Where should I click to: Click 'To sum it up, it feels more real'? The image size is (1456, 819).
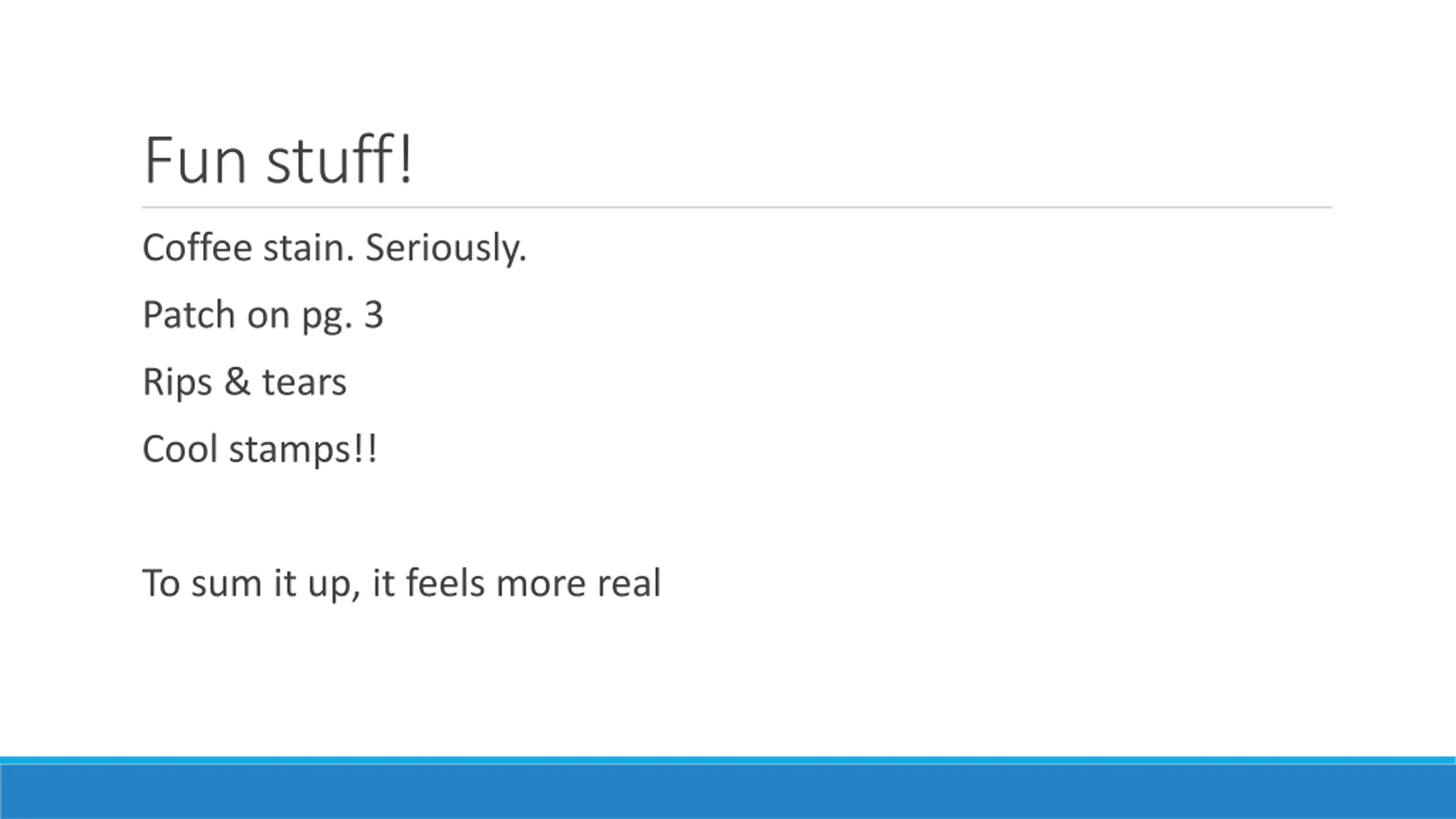pyautogui.click(x=402, y=584)
